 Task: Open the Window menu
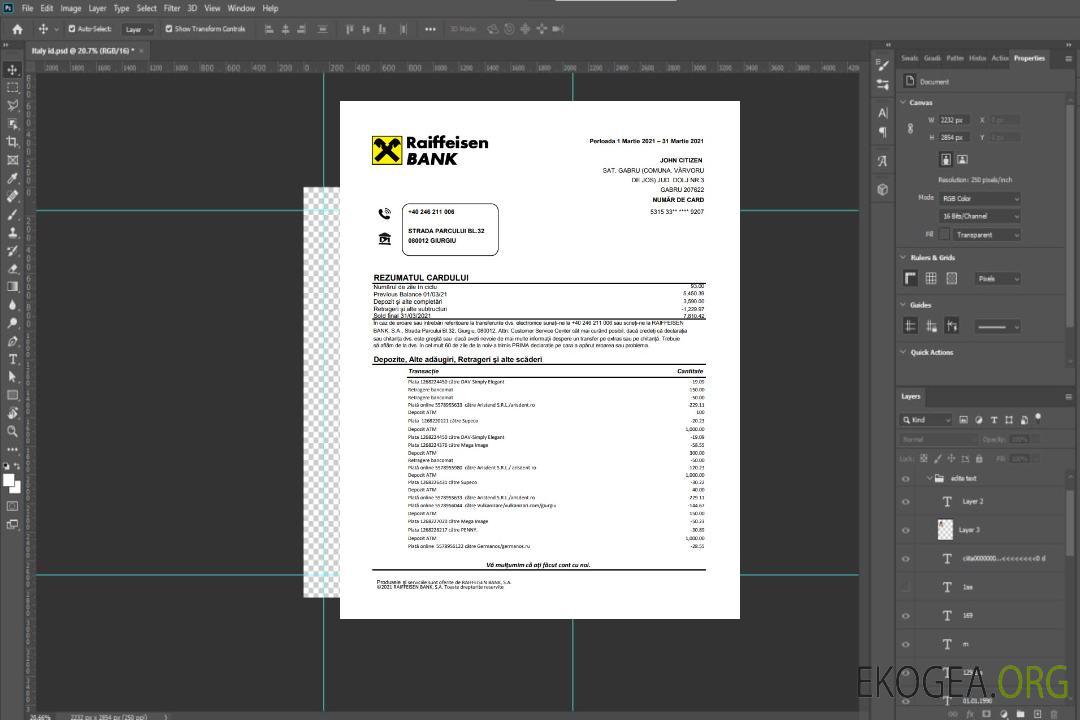tap(241, 8)
